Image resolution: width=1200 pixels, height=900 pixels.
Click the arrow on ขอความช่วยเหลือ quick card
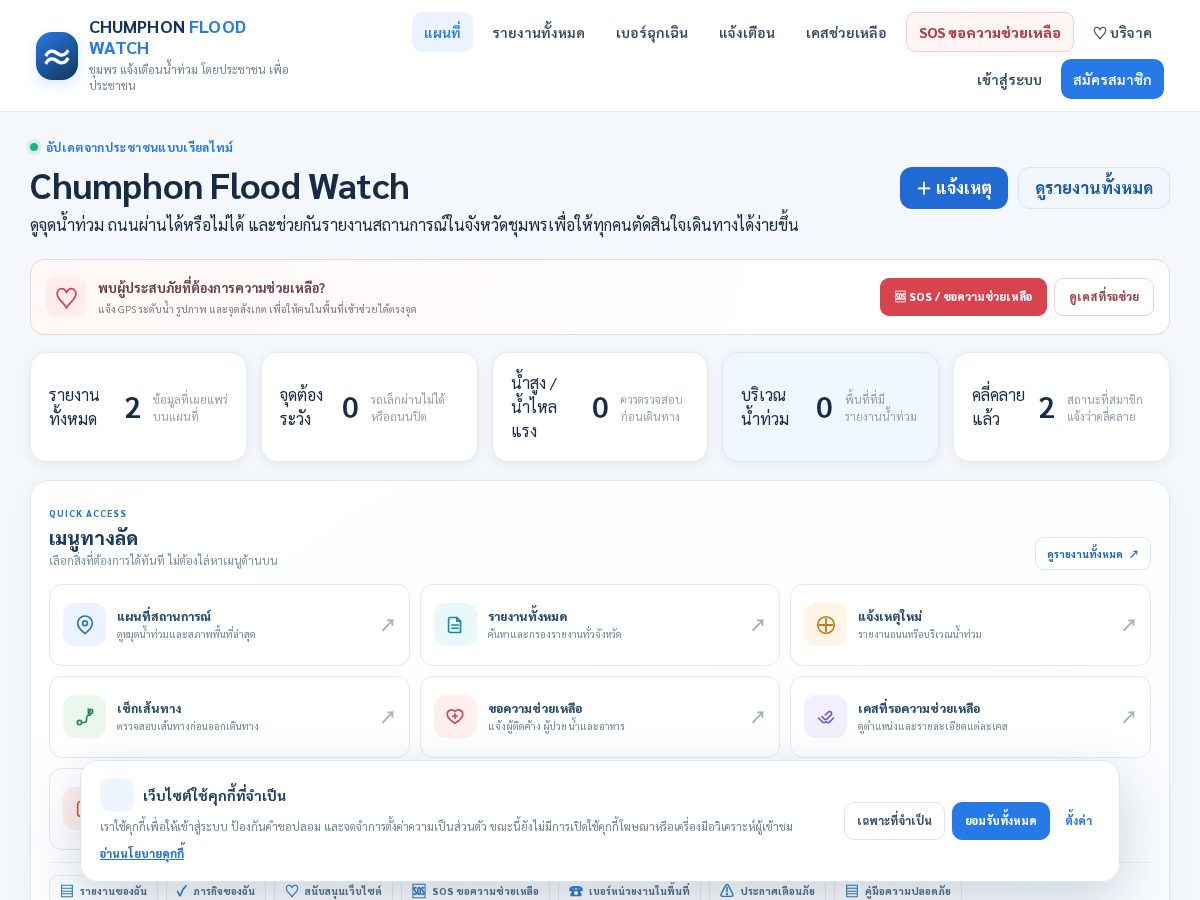click(758, 717)
